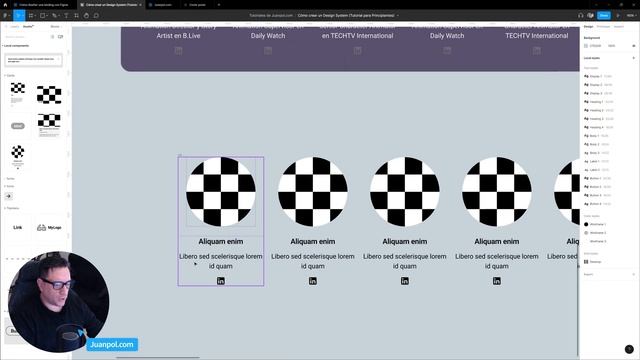
Task: Click the Present play icon
Action: click(618, 16)
